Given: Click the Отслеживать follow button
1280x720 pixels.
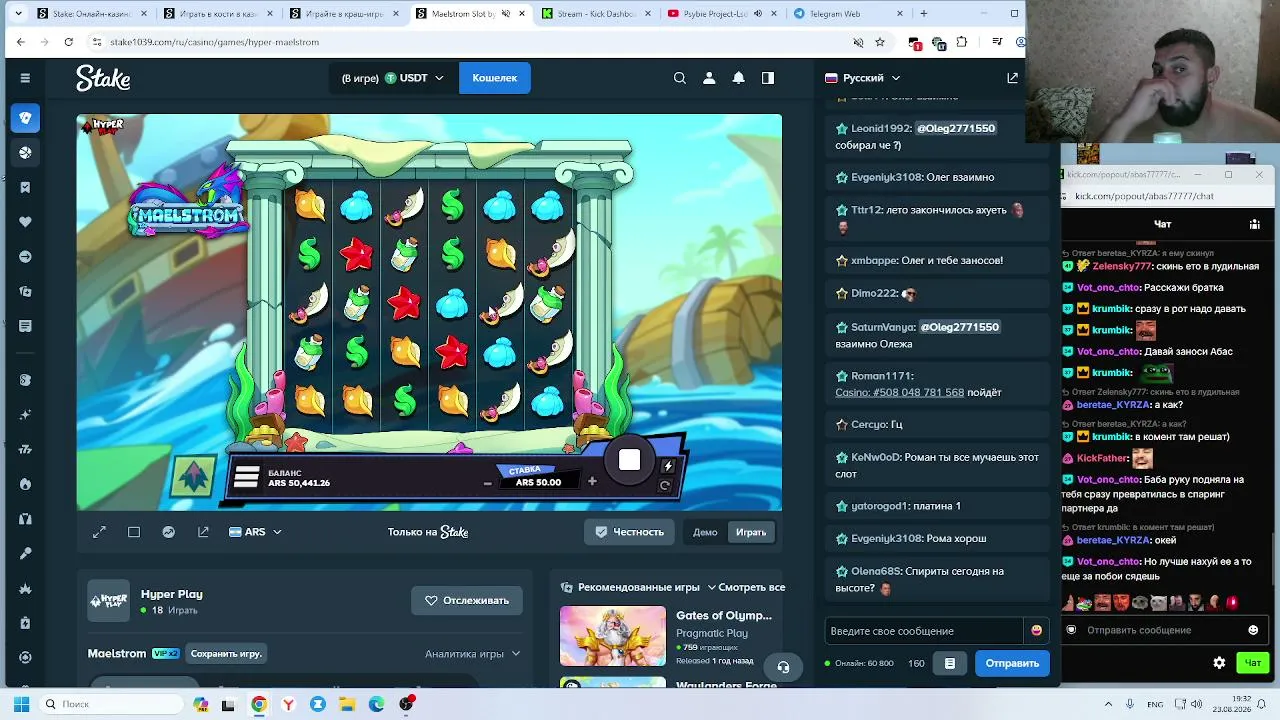Looking at the screenshot, I should [x=467, y=600].
